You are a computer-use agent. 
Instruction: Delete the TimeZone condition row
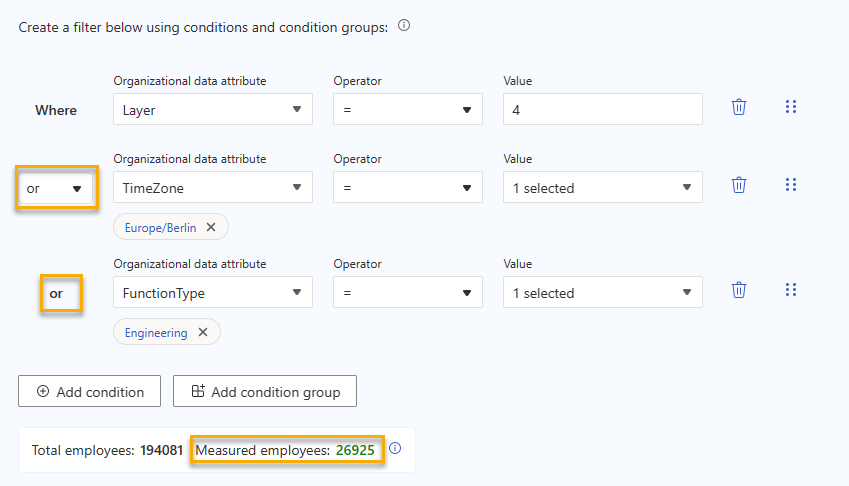coord(739,185)
